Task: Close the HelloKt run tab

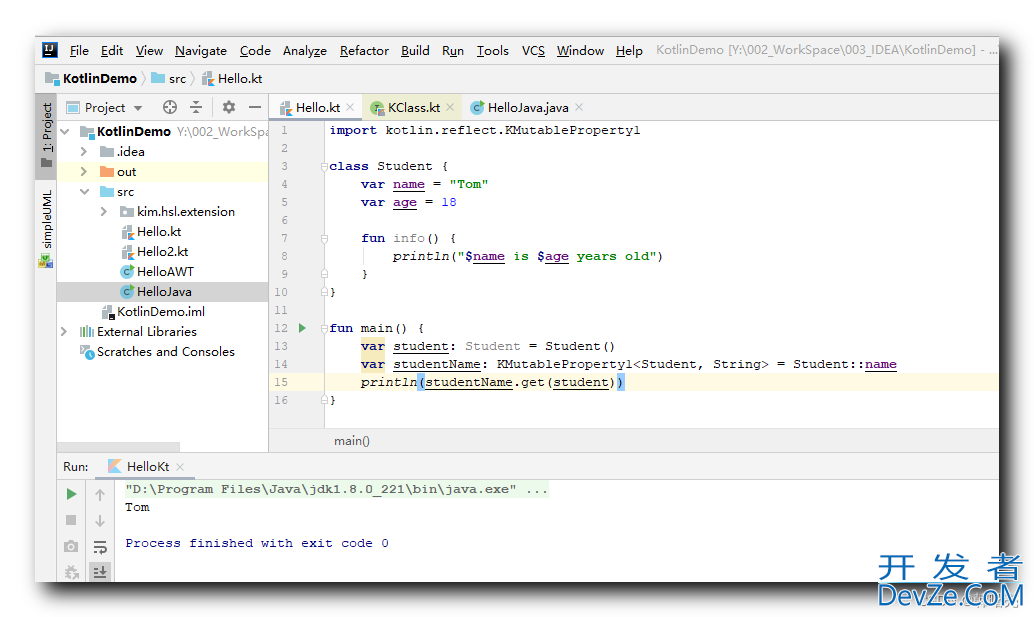Action: click(180, 467)
